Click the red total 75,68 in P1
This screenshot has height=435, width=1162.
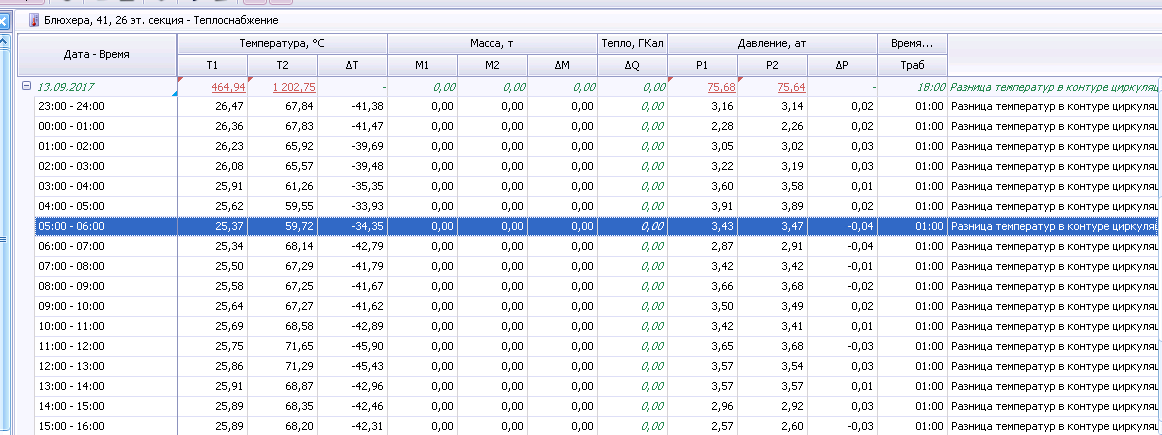click(721, 87)
